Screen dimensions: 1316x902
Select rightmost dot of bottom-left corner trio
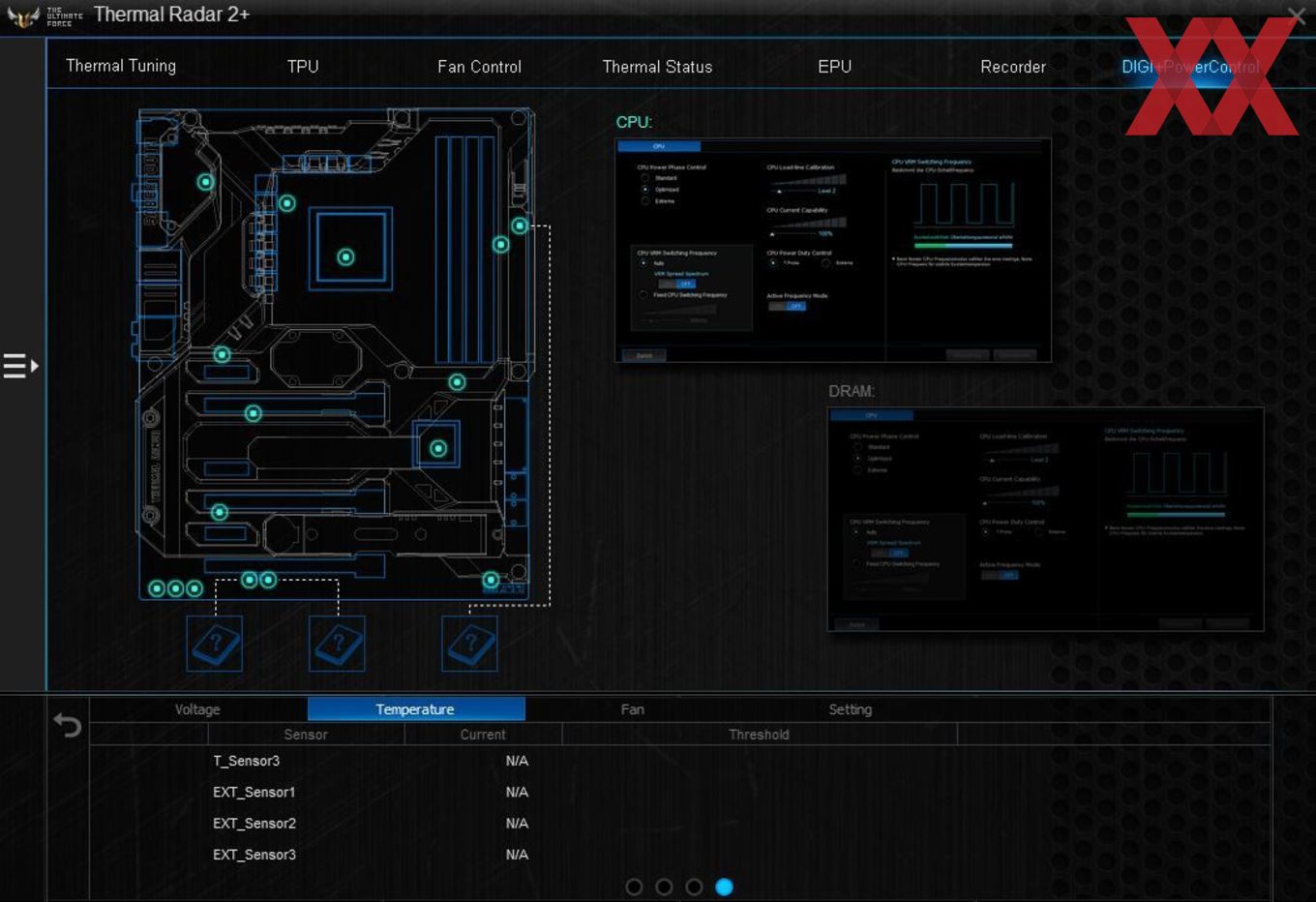click(x=194, y=588)
